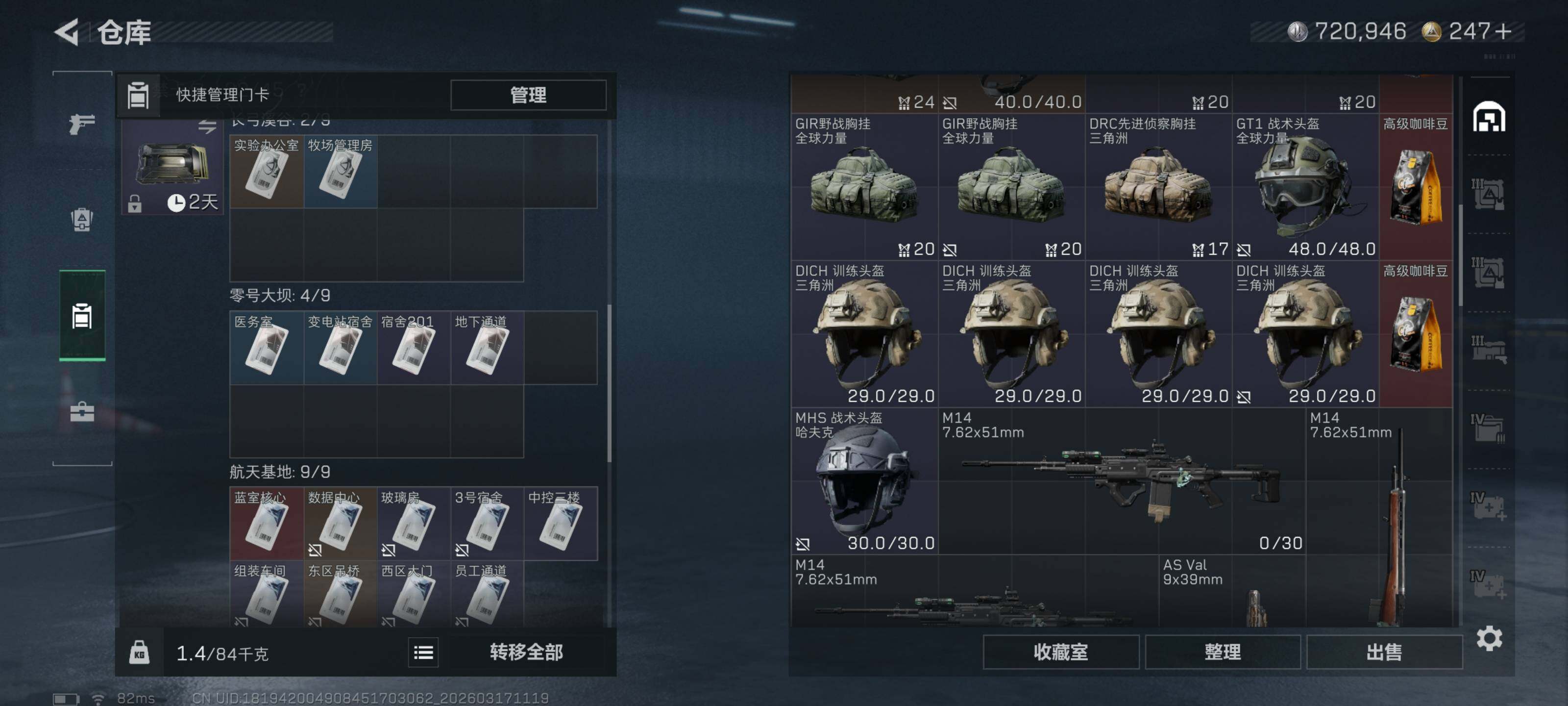The image size is (1568, 706).
Task: Open the backpack gear sidebar icon
Action: pyautogui.click(x=81, y=219)
